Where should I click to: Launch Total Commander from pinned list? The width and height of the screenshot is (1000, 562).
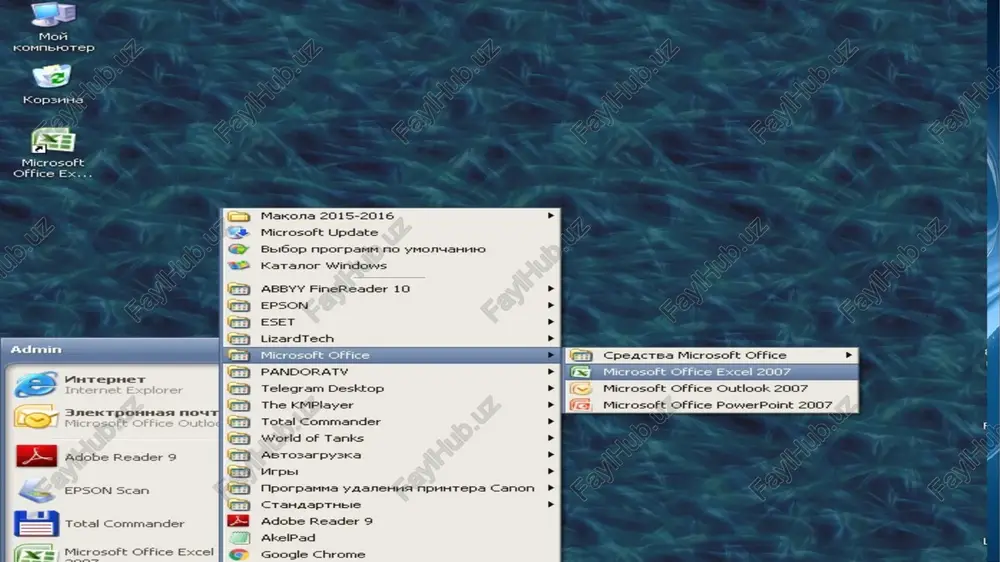click(115, 523)
